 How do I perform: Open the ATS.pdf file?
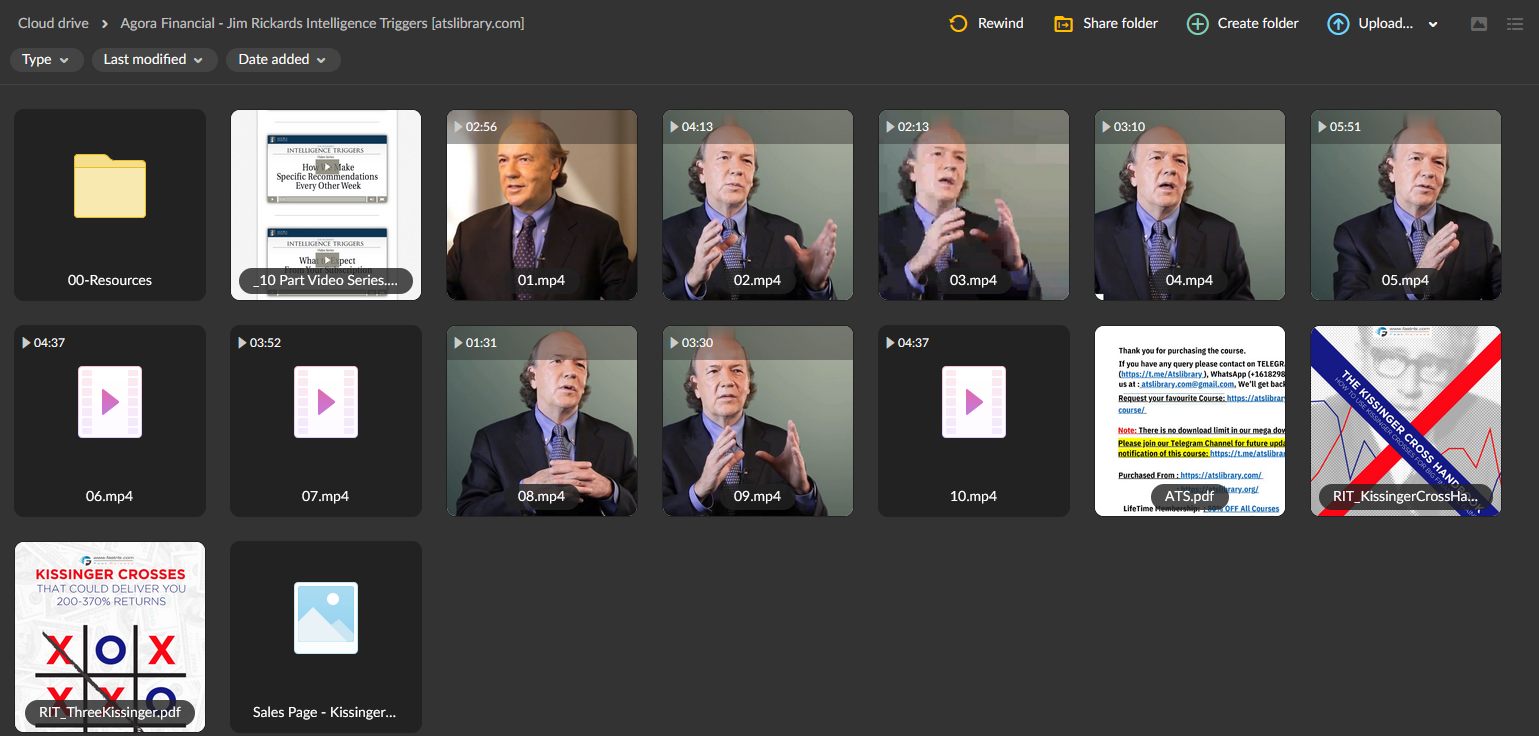click(1189, 420)
